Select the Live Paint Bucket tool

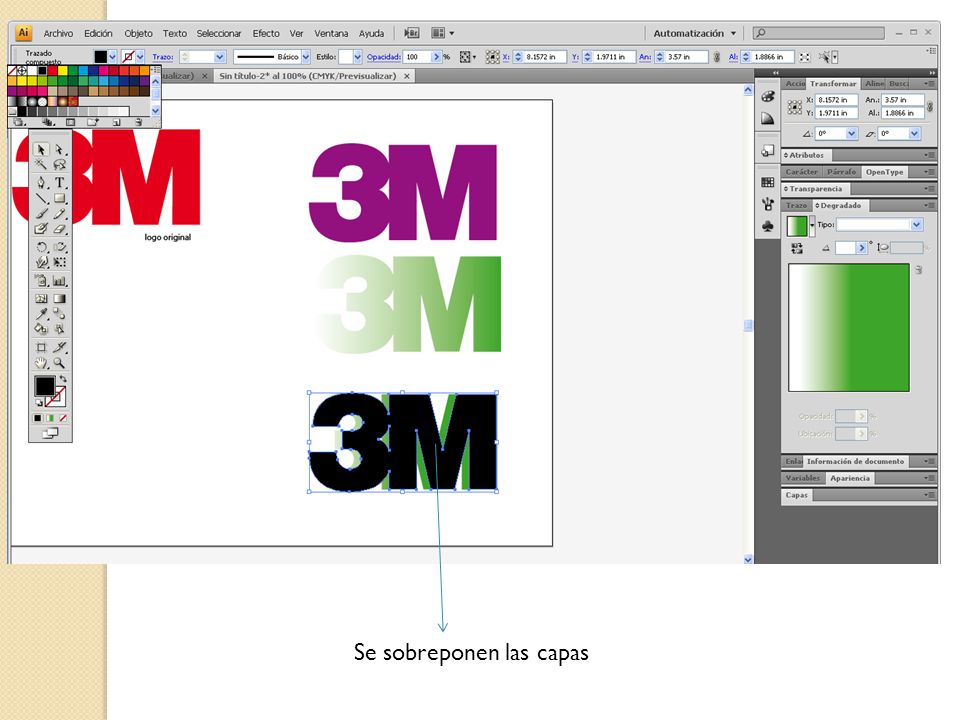pos(41,329)
